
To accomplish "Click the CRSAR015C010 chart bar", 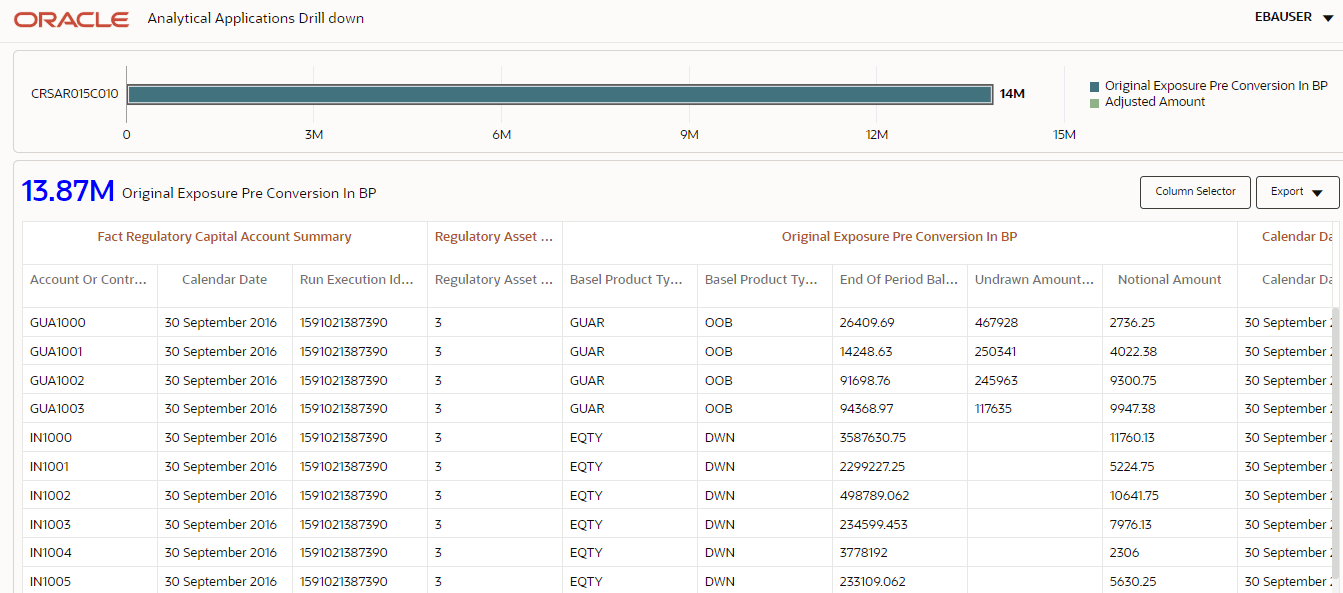I will [x=560, y=94].
